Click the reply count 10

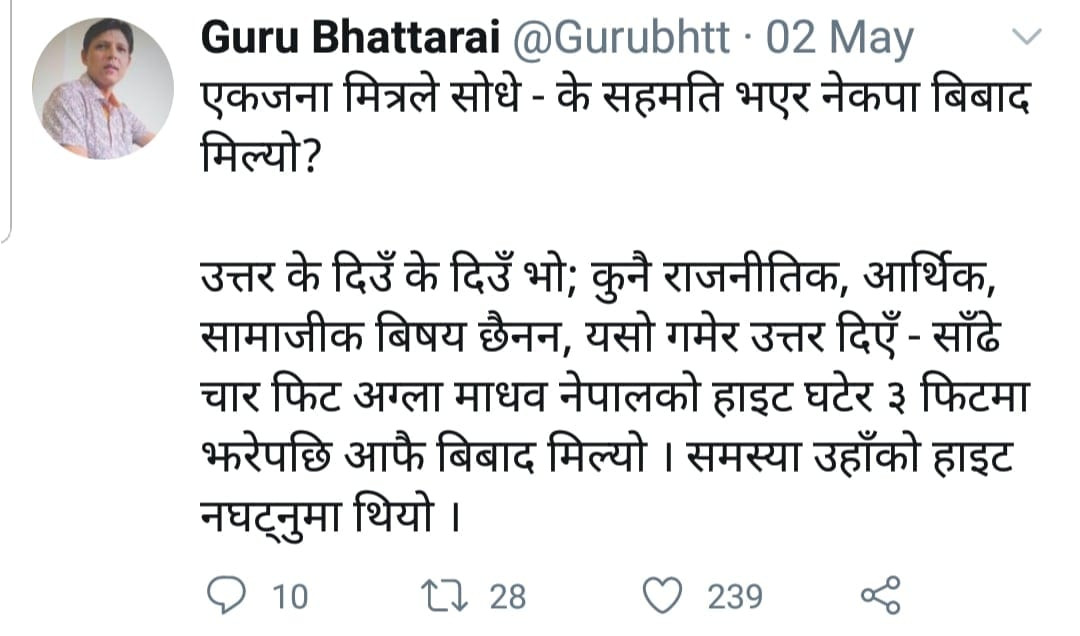289,597
